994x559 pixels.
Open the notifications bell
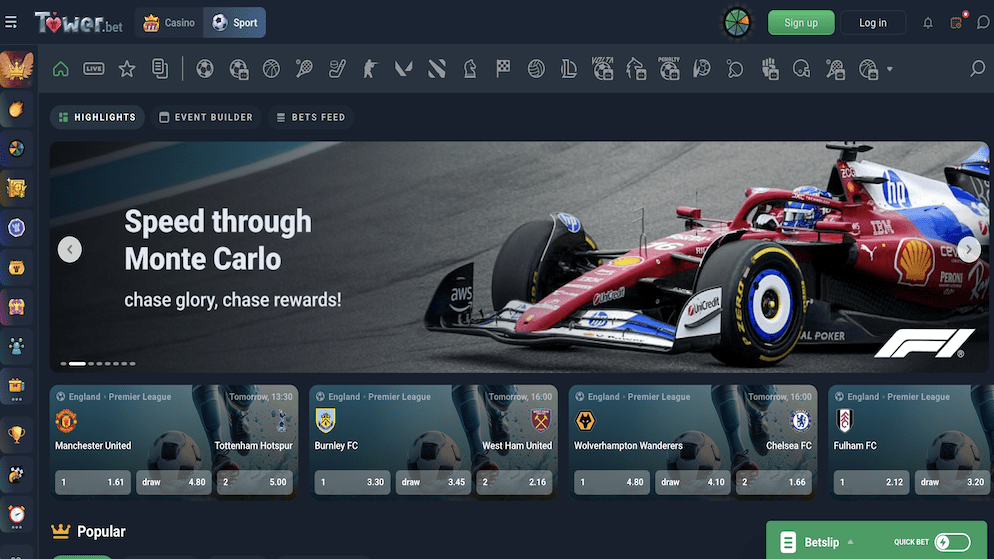point(928,23)
